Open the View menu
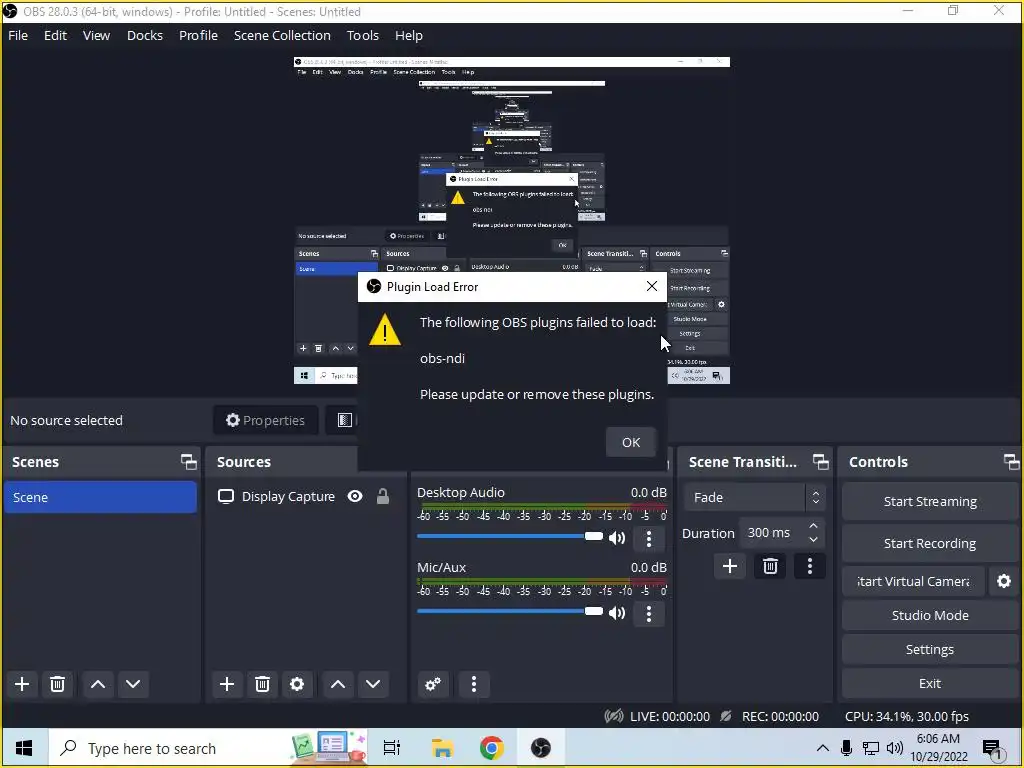This screenshot has width=1024, height=768. 96,35
